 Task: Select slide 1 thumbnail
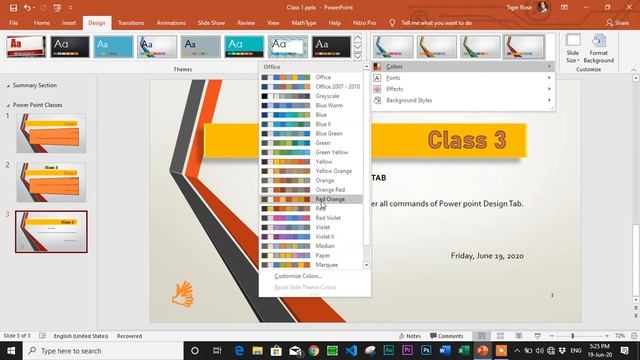click(51, 133)
